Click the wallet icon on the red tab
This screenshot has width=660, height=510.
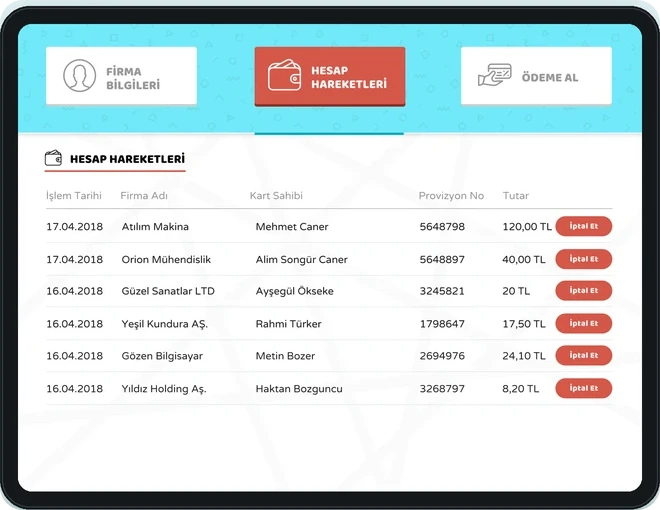point(285,75)
